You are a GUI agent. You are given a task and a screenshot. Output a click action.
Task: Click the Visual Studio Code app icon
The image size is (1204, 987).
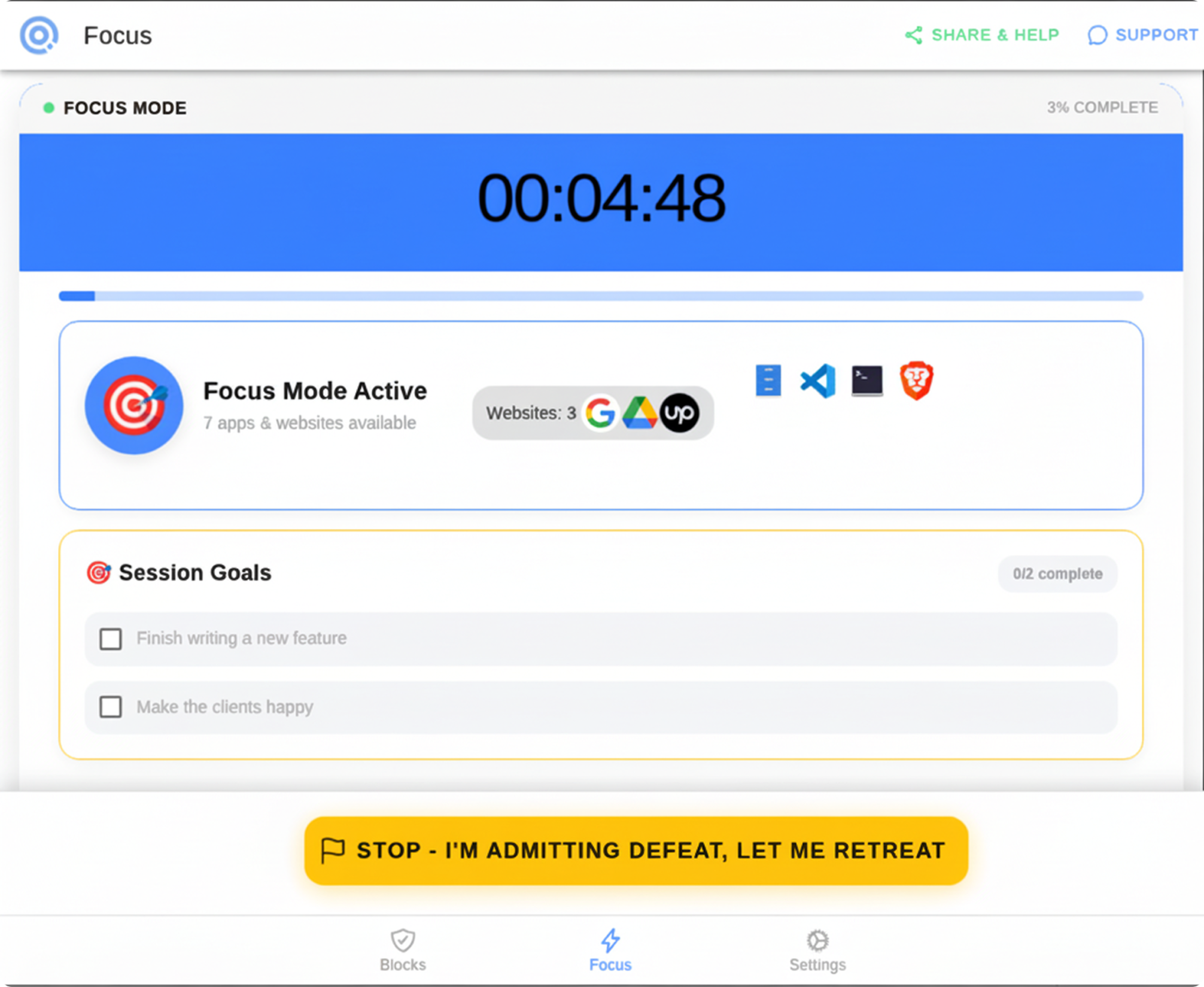pos(818,381)
